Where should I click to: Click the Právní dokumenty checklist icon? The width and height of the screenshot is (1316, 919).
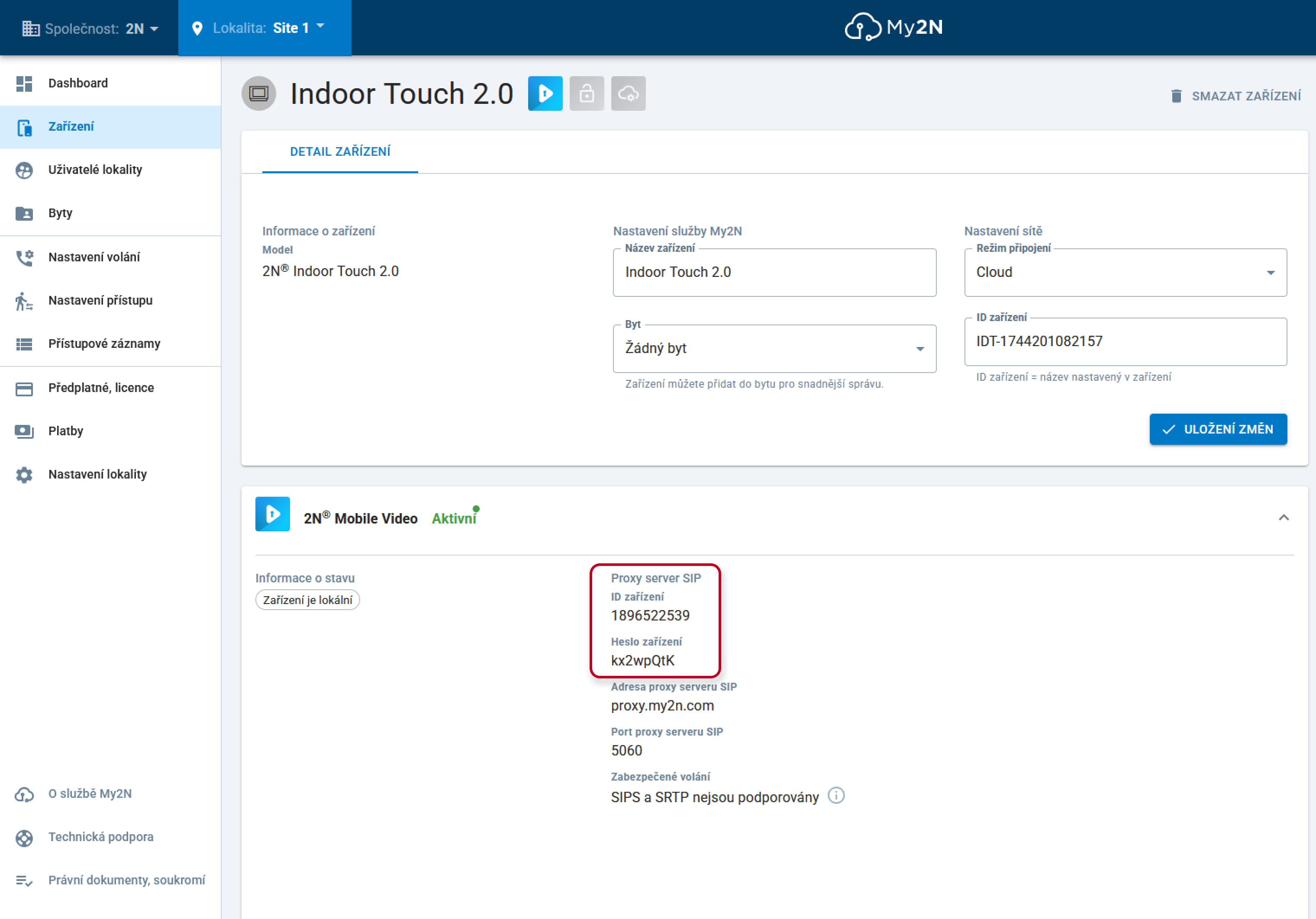(x=24, y=880)
